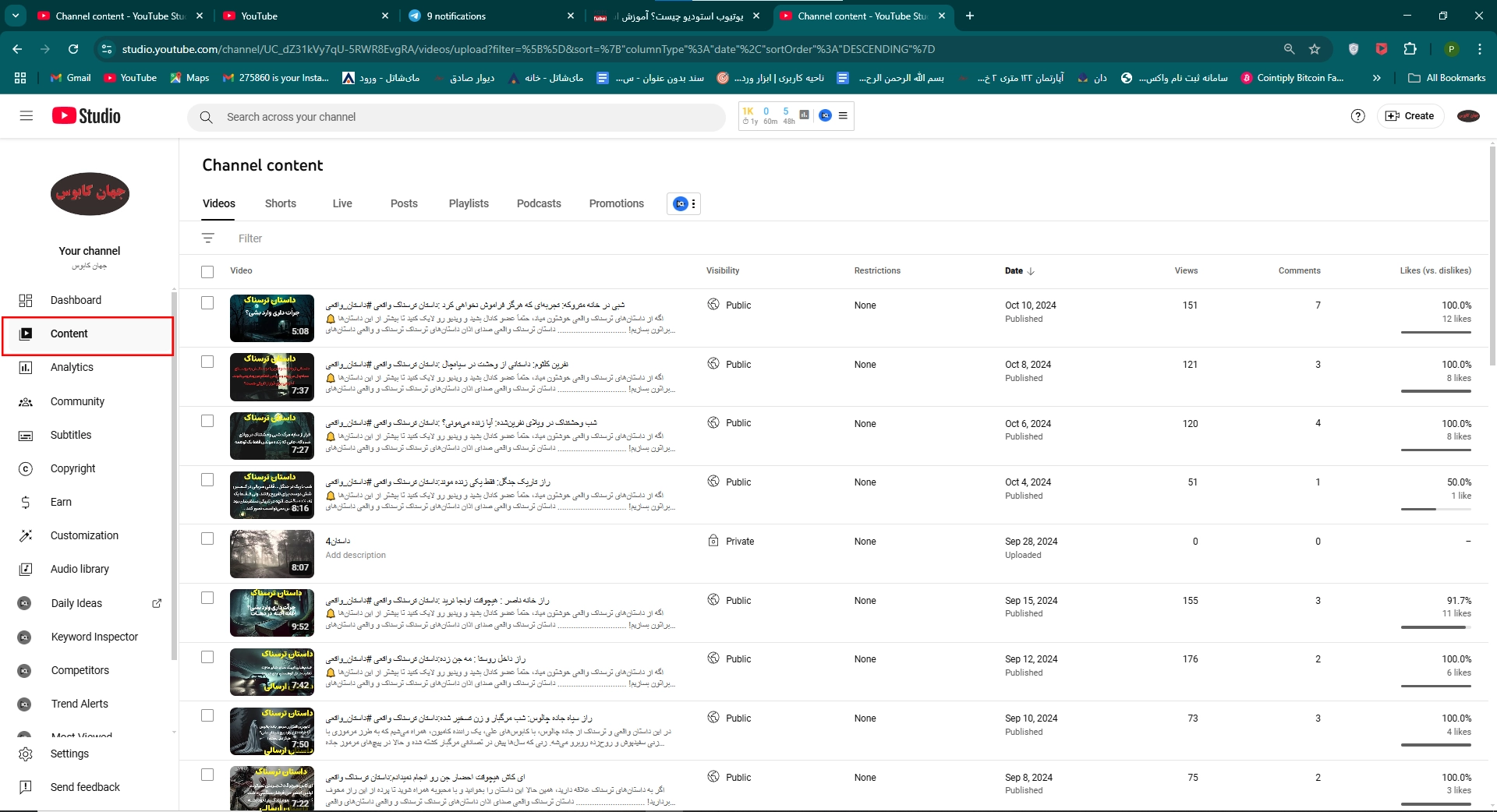Open the Dashboard sidebar icon
Viewport: 1497px width, 812px height.
[26, 301]
